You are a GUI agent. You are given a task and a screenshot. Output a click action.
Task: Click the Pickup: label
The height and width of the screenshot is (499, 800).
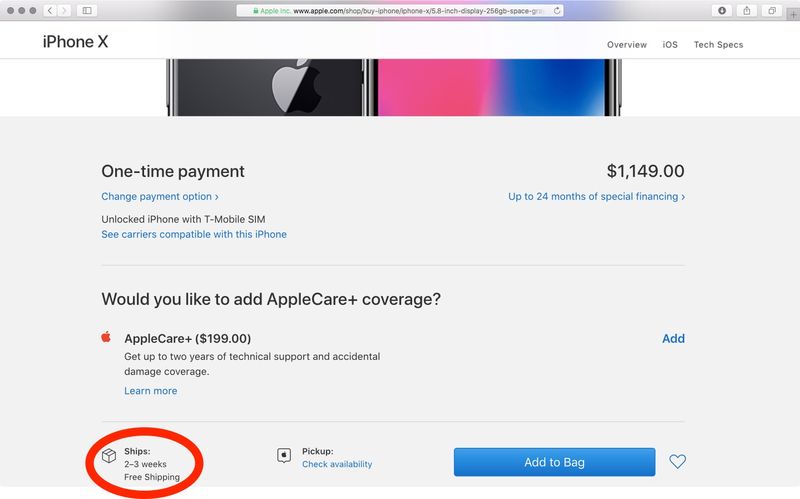tap(317, 451)
